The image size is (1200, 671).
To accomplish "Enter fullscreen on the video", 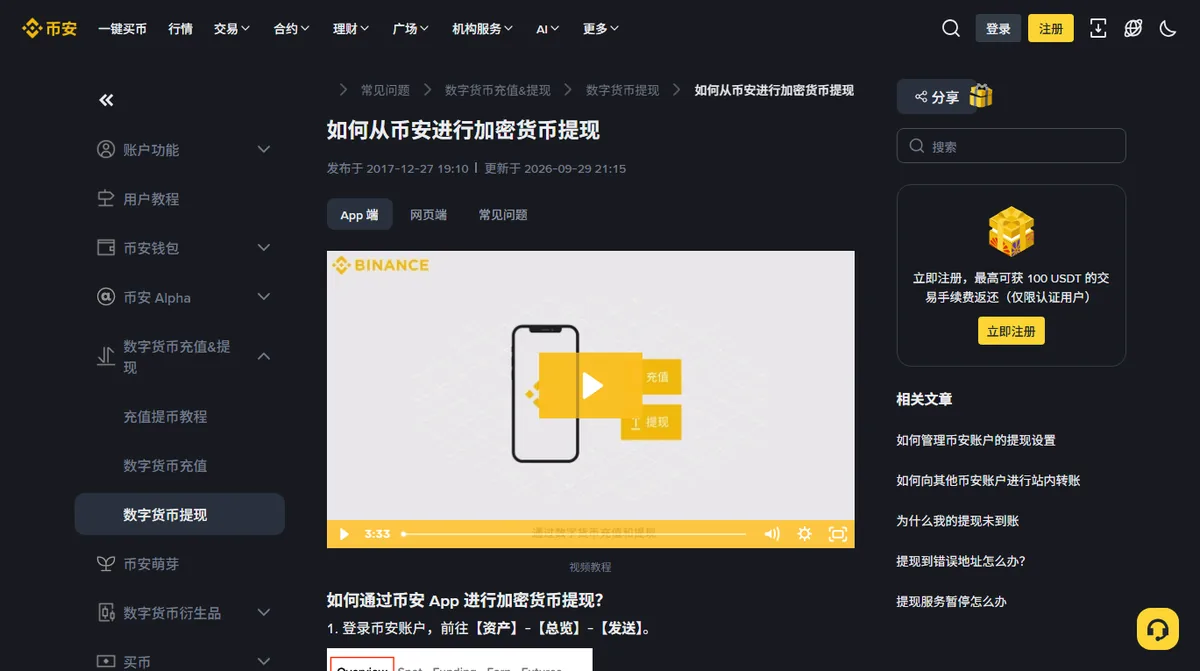I will (x=838, y=534).
